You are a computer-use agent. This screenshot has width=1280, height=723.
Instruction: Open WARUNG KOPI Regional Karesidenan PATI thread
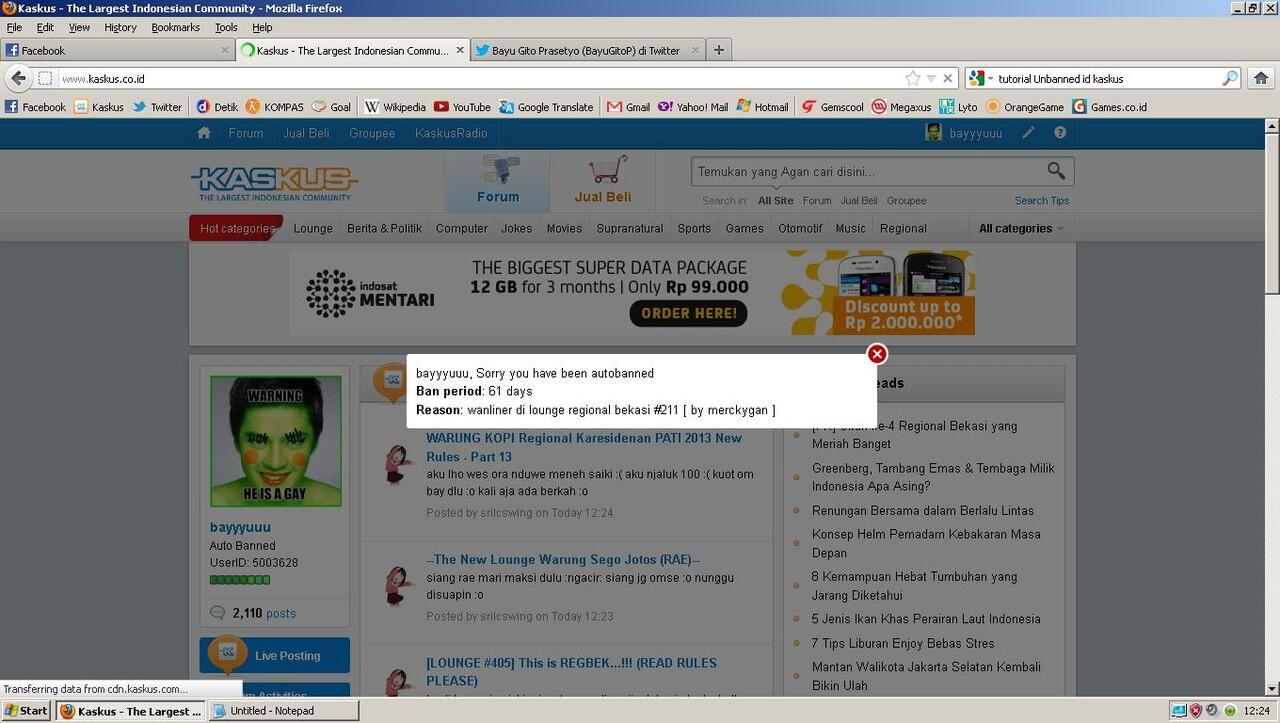pos(584,447)
